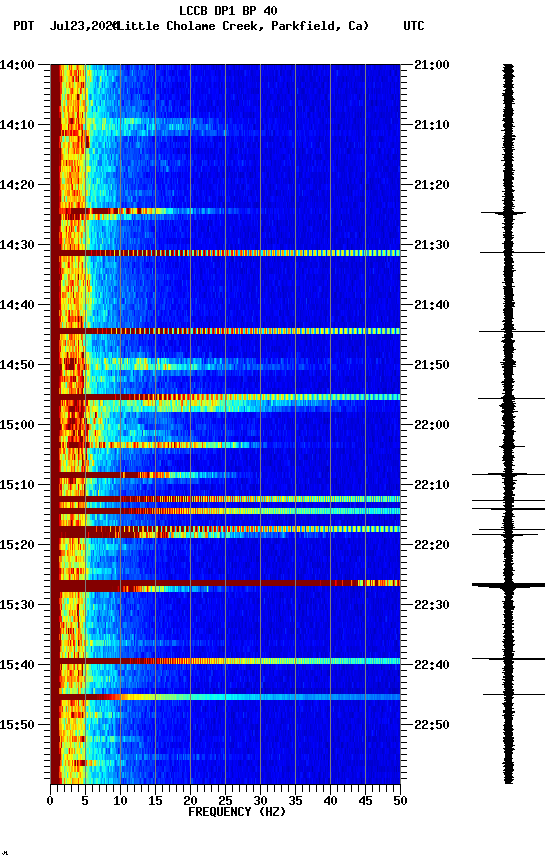Click the '15:40' PDT time label
The height and width of the screenshot is (864, 552).
(17, 666)
